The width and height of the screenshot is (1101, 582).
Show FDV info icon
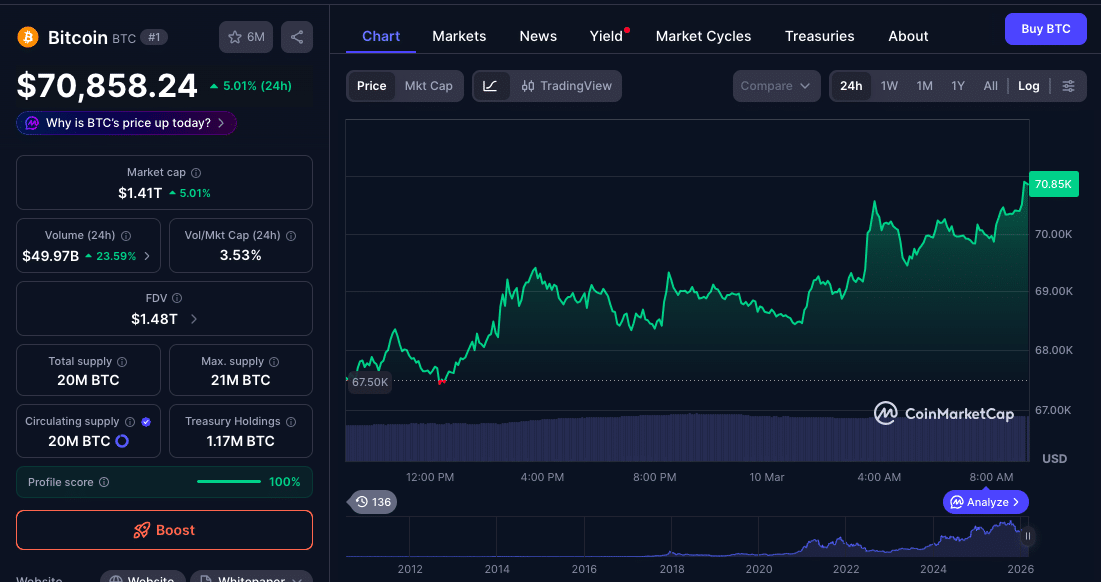[x=177, y=298]
